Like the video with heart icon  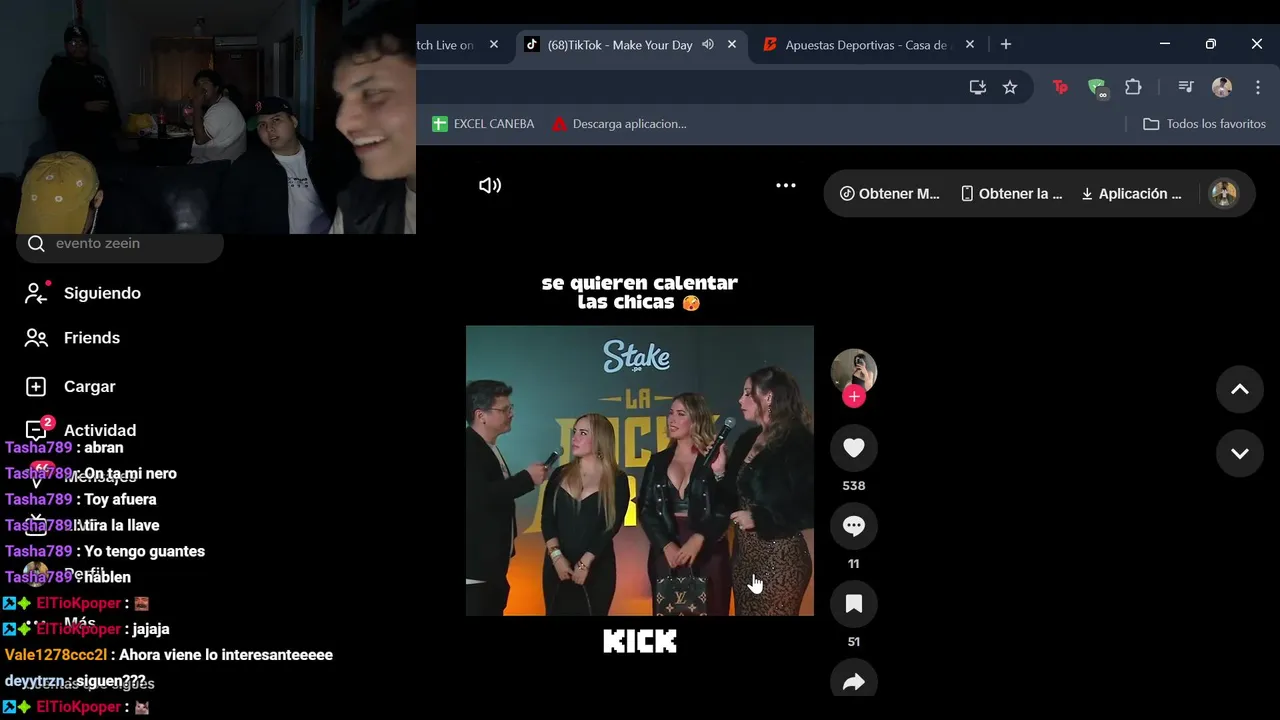coord(854,448)
